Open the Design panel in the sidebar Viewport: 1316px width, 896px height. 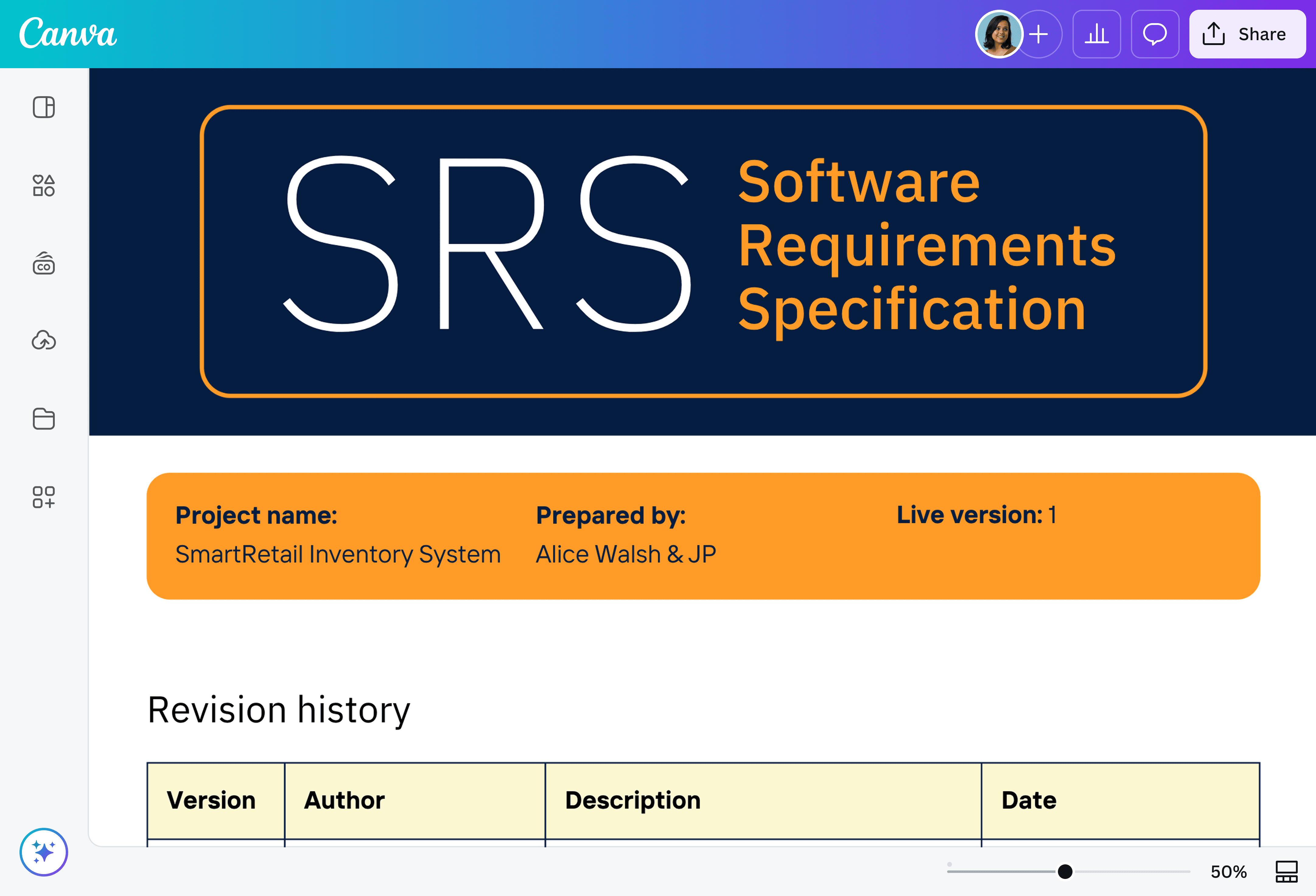click(x=44, y=107)
